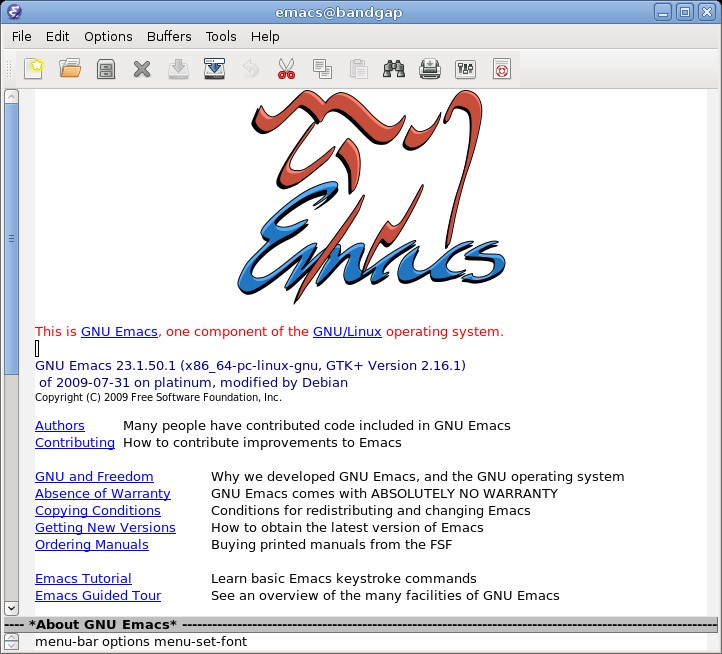This screenshot has width=722, height=654.
Task: Click the GNU/Linux hyperlink
Action: pyautogui.click(x=347, y=332)
